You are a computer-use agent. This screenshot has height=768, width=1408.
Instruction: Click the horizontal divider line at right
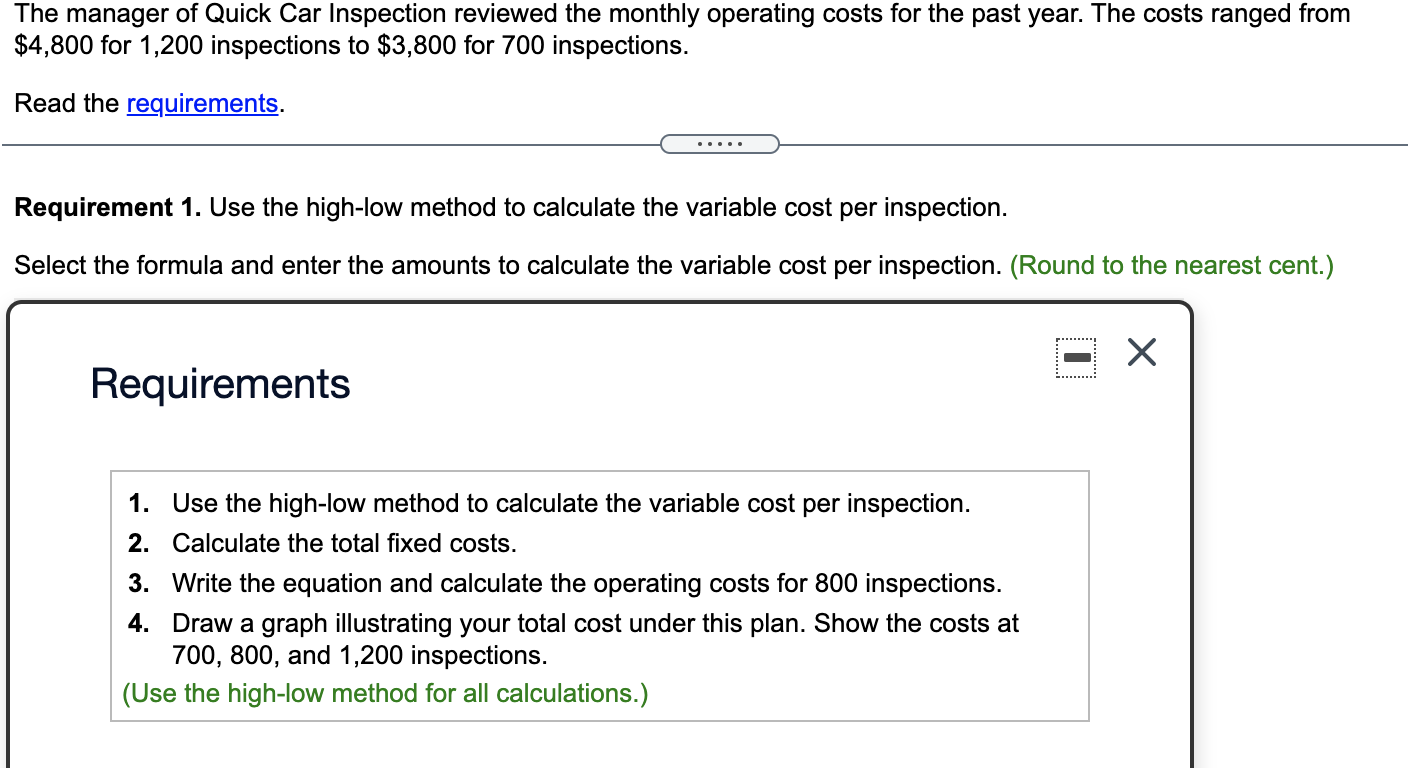1100,145
